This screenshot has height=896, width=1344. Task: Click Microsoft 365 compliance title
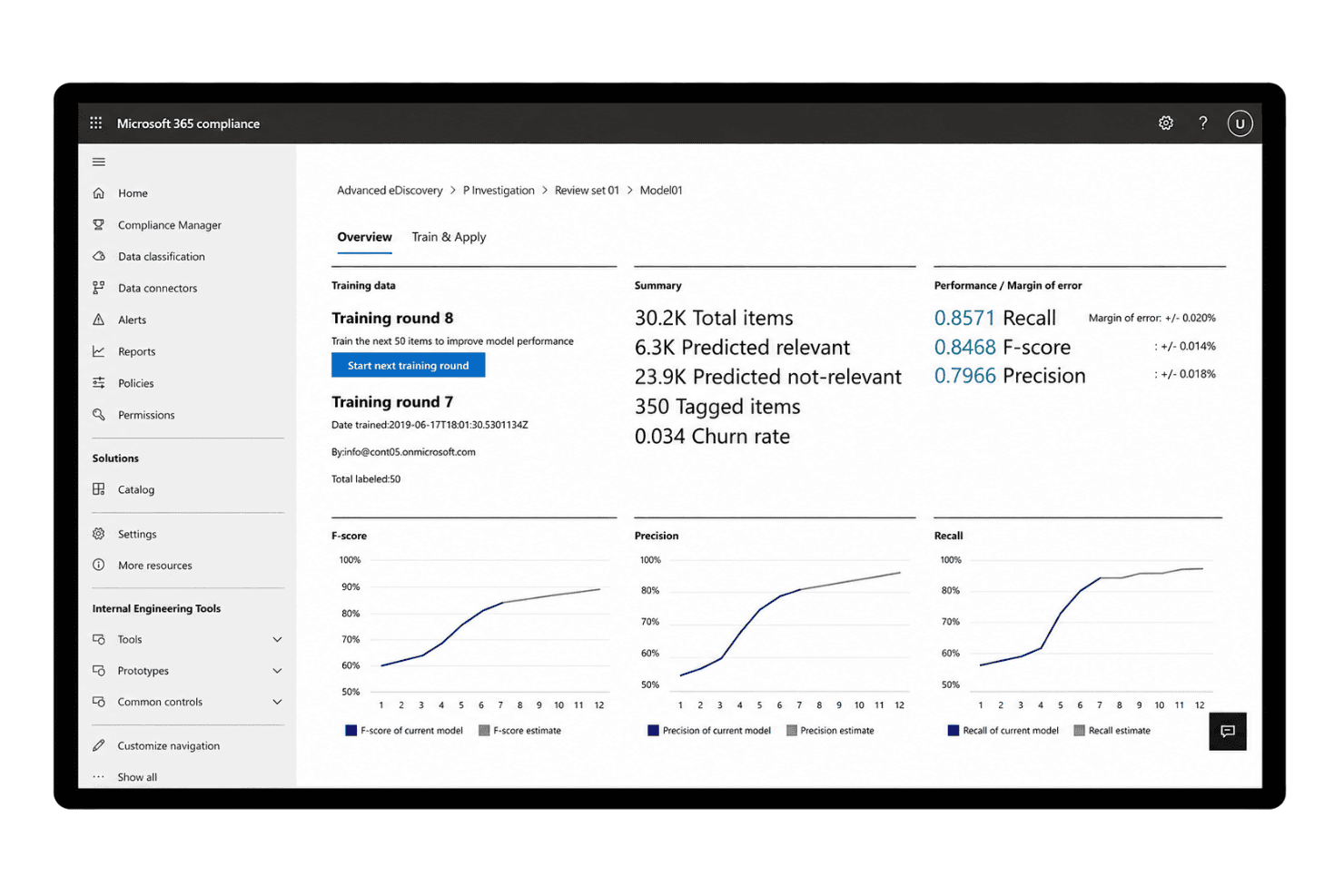(188, 123)
